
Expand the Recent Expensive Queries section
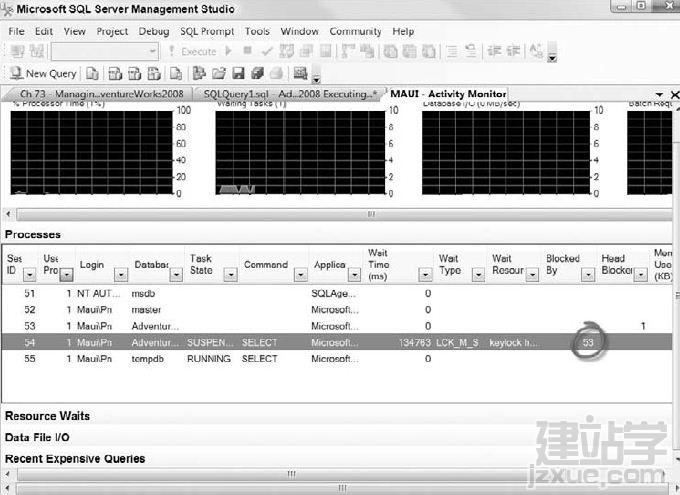click(75, 459)
